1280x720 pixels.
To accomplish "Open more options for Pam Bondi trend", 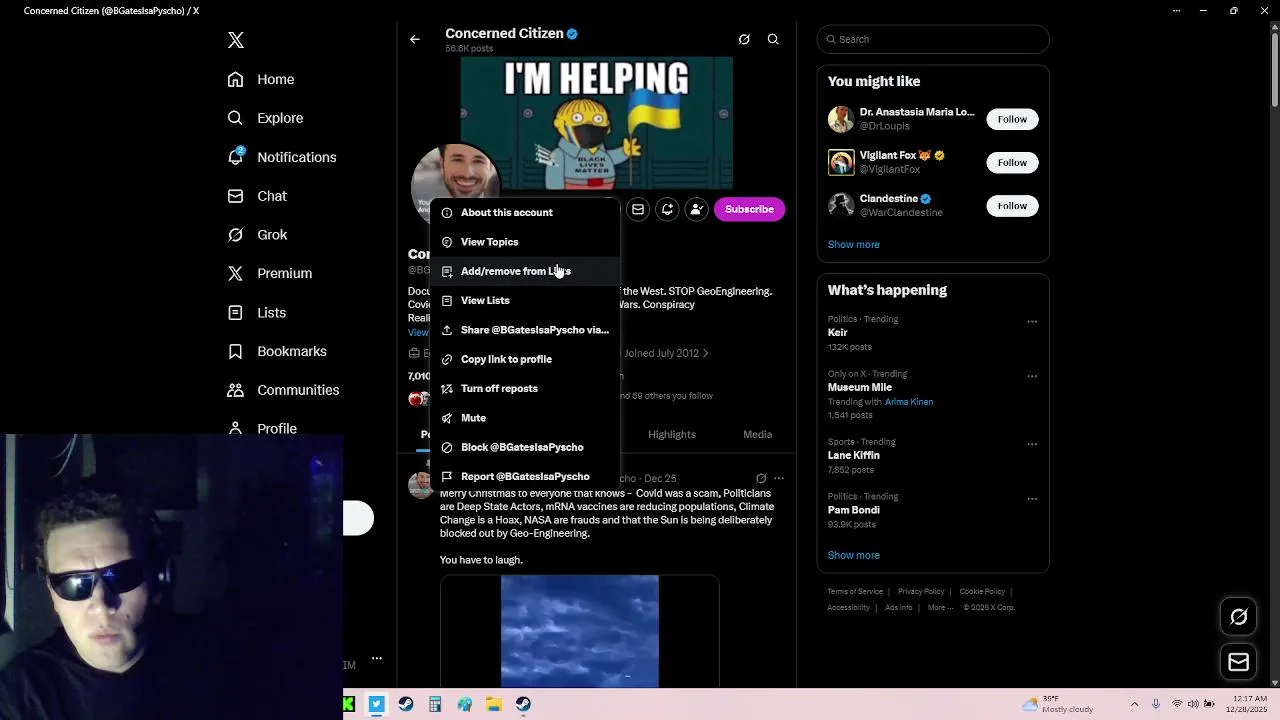I will pos(1032,499).
